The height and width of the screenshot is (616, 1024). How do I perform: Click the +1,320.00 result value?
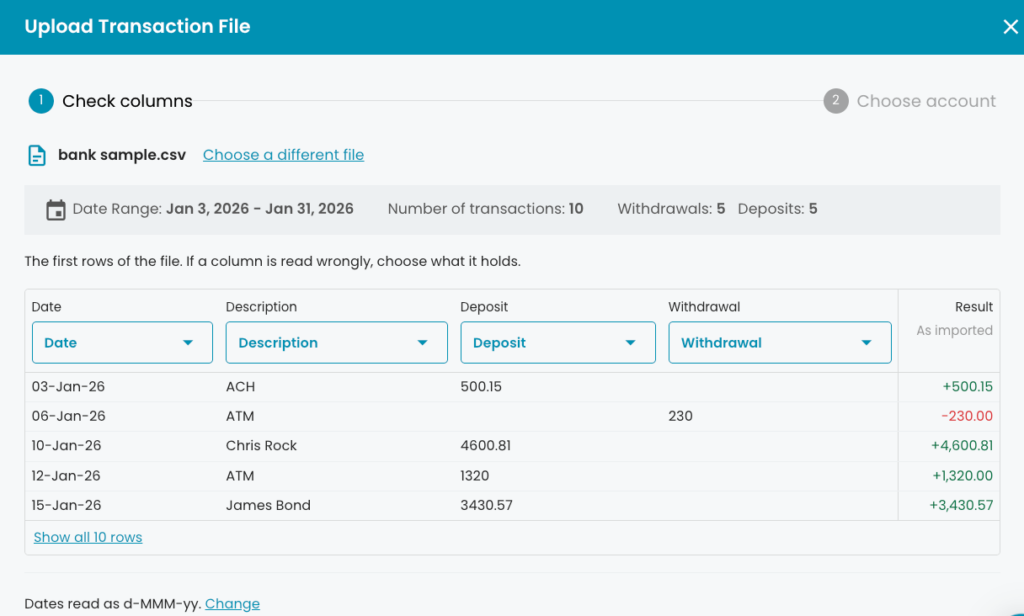pyautogui.click(x=963, y=476)
